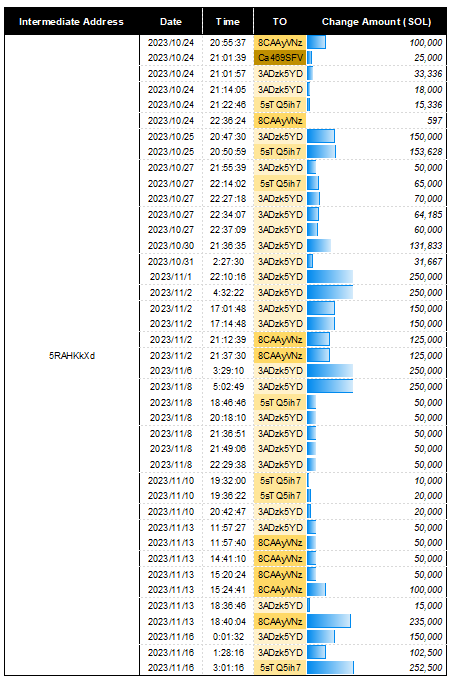
Task: Click the Intermediate Address column header
Action: pyautogui.click(x=71, y=22)
